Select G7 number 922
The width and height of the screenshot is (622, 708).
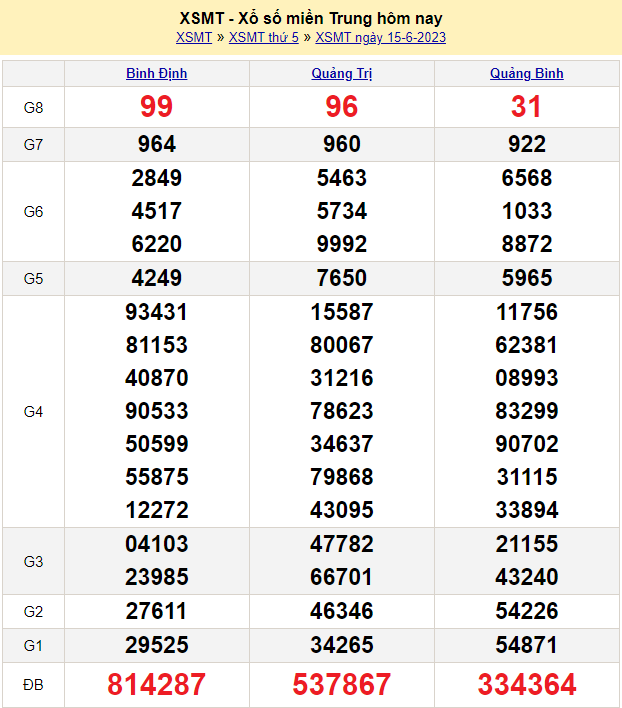pyautogui.click(x=527, y=144)
